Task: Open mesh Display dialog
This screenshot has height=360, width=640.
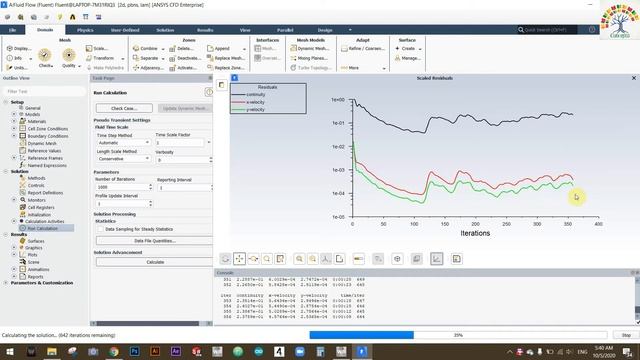Action: tap(19, 48)
